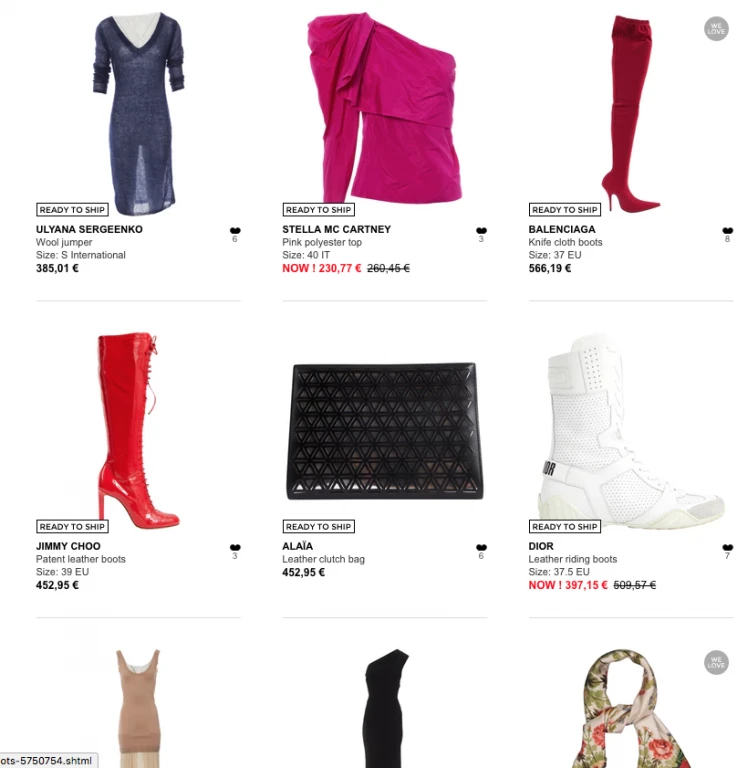
Task: Open the black one-shoulder dress thumbnail
Action: coord(387,708)
